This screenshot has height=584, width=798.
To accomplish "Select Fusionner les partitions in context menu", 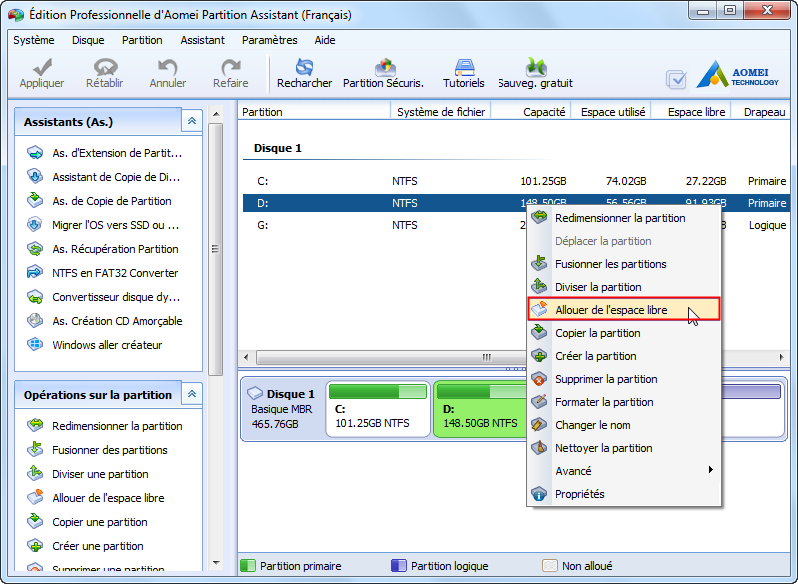I will coord(624,264).
